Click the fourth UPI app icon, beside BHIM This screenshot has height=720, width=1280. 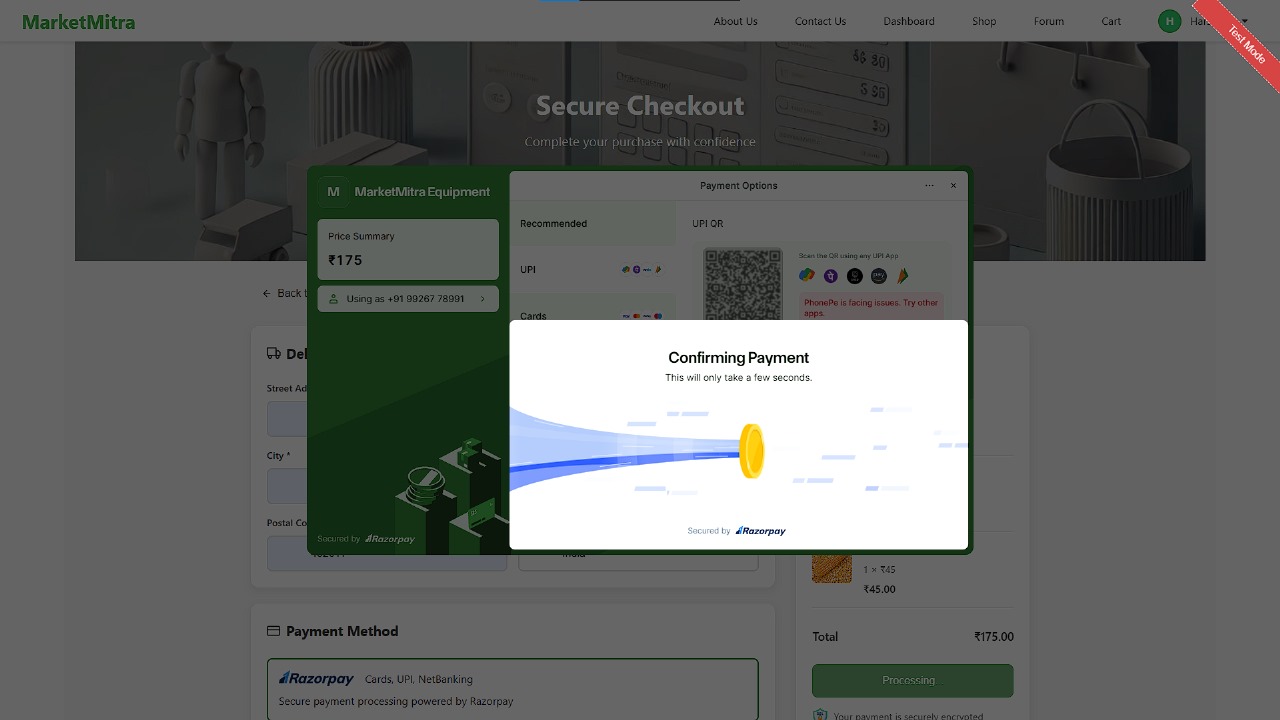(x=879, y=276)
